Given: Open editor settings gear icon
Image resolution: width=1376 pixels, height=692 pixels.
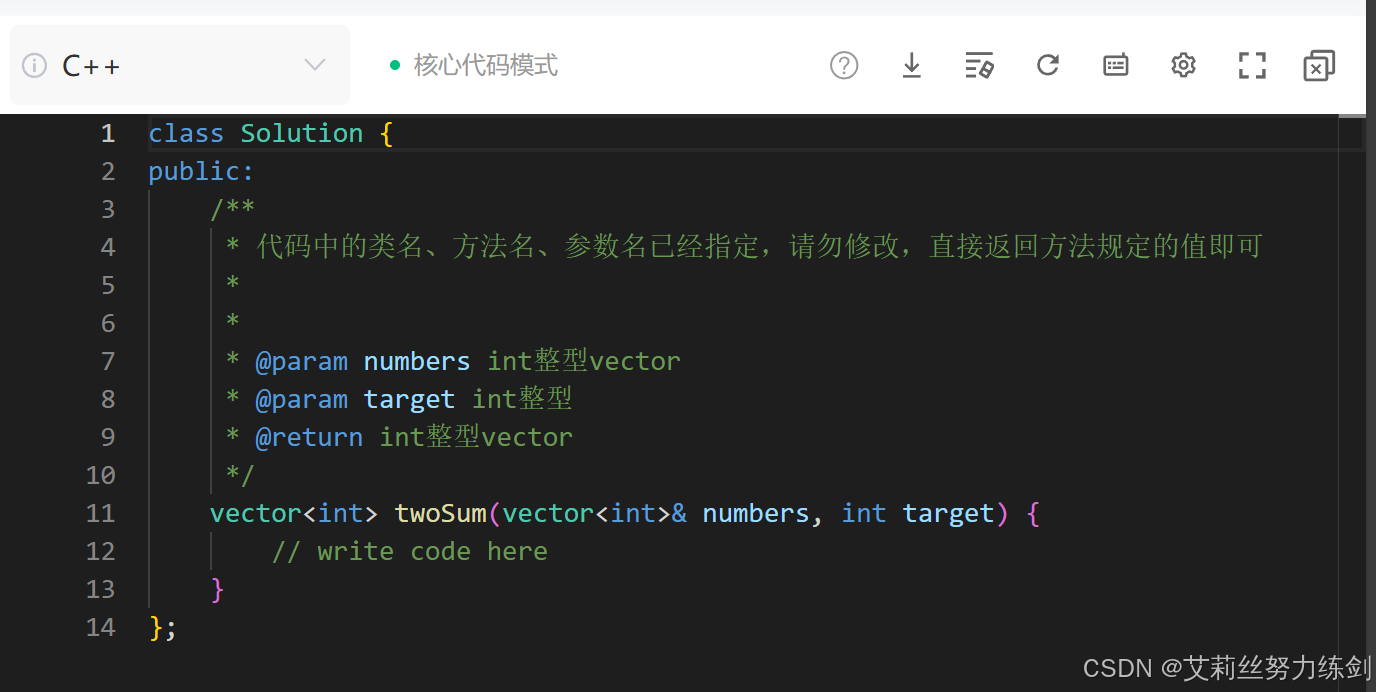Looking at the screenshot, I should click(x=1183, y=66).
